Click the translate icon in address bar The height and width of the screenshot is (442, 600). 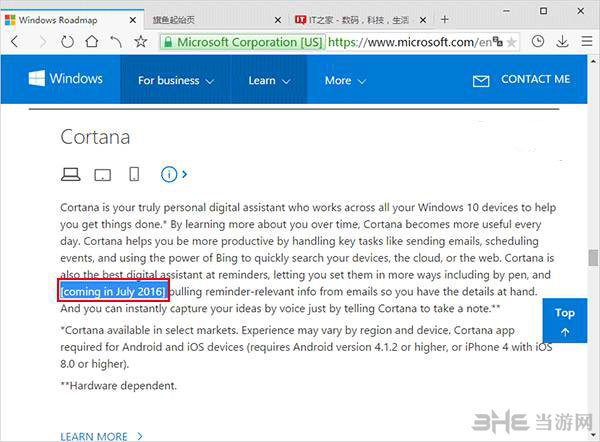pyautogui.click(x=497, y=41)
